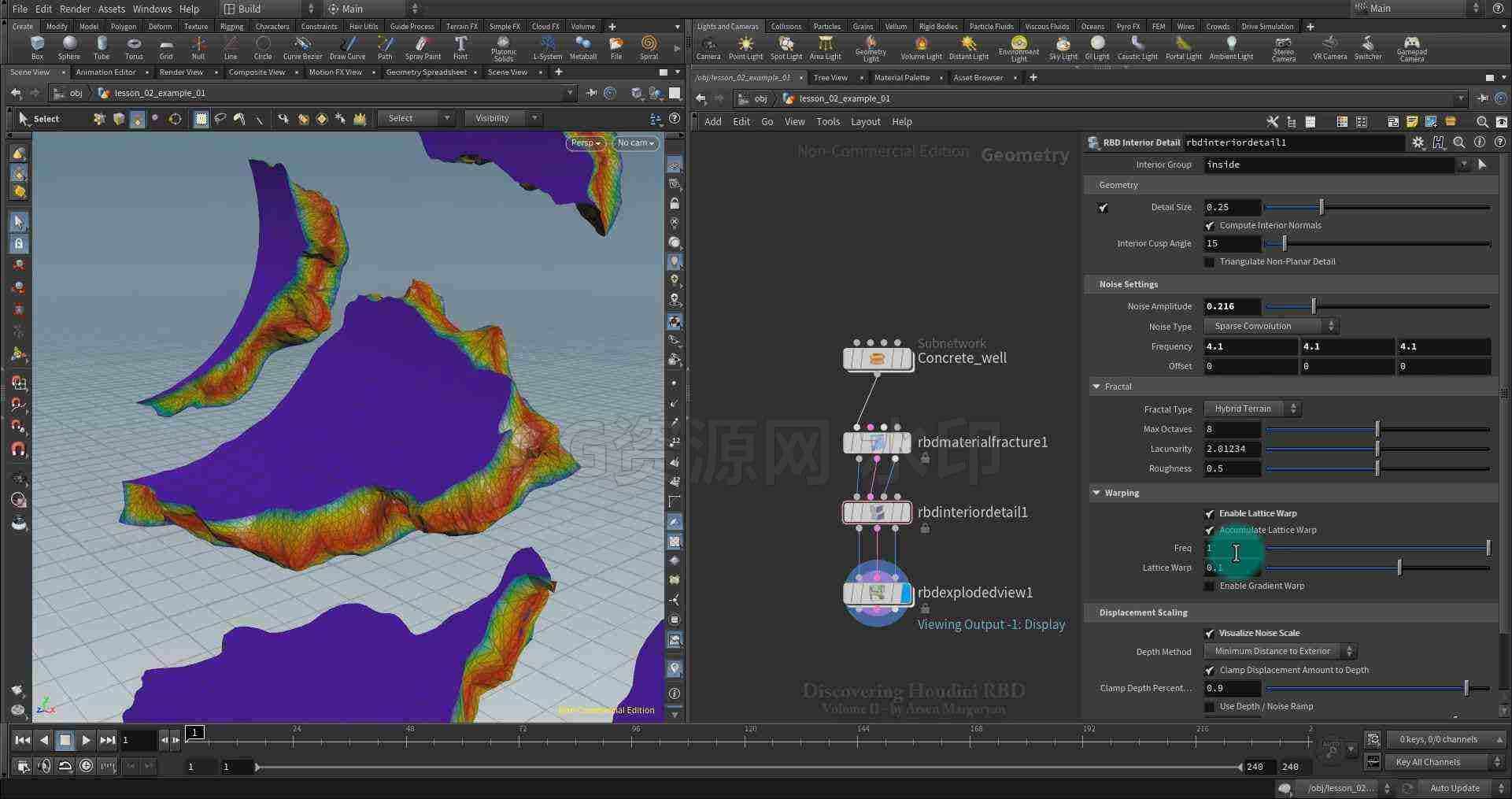
Task: Open node help for rbdinteriordetail1
Action: [1499, 142]
